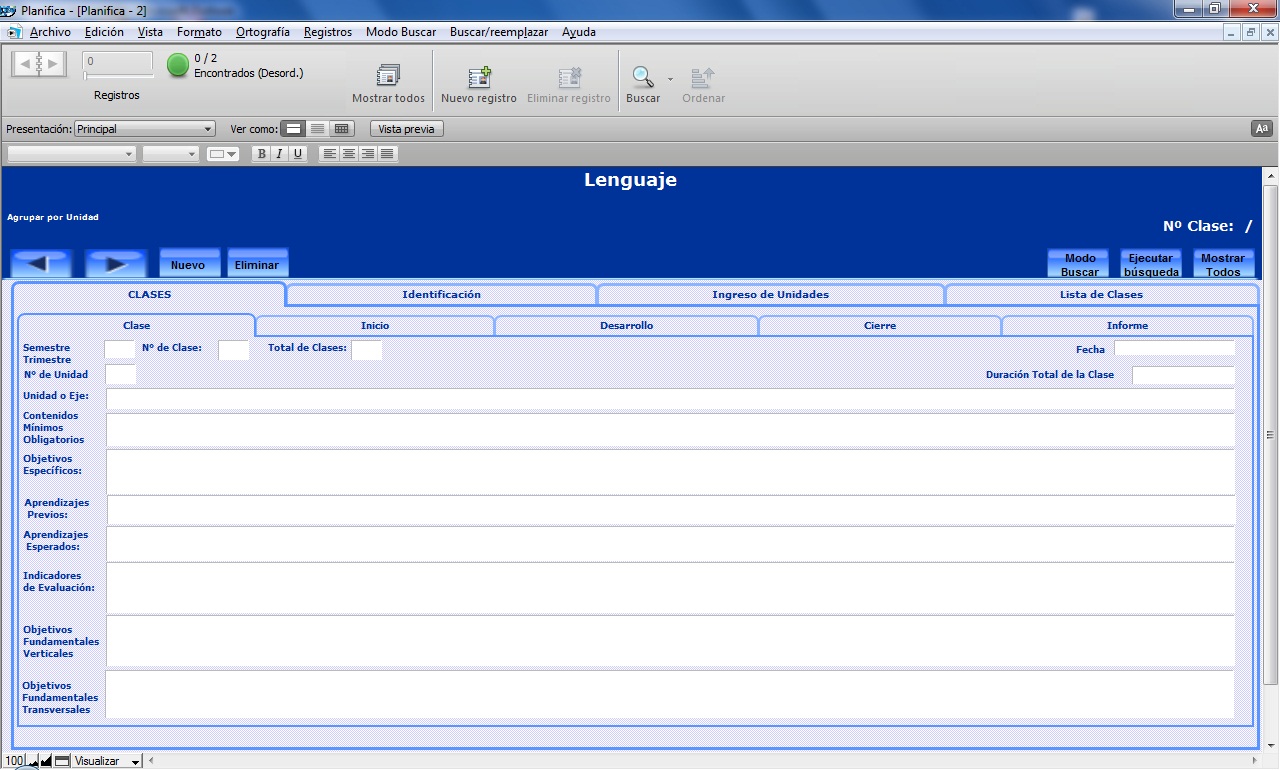Image resolution: width=1280 pixels, height=770 pixels.
Task: Open the Edición menu
Action: tap(104, 32)
